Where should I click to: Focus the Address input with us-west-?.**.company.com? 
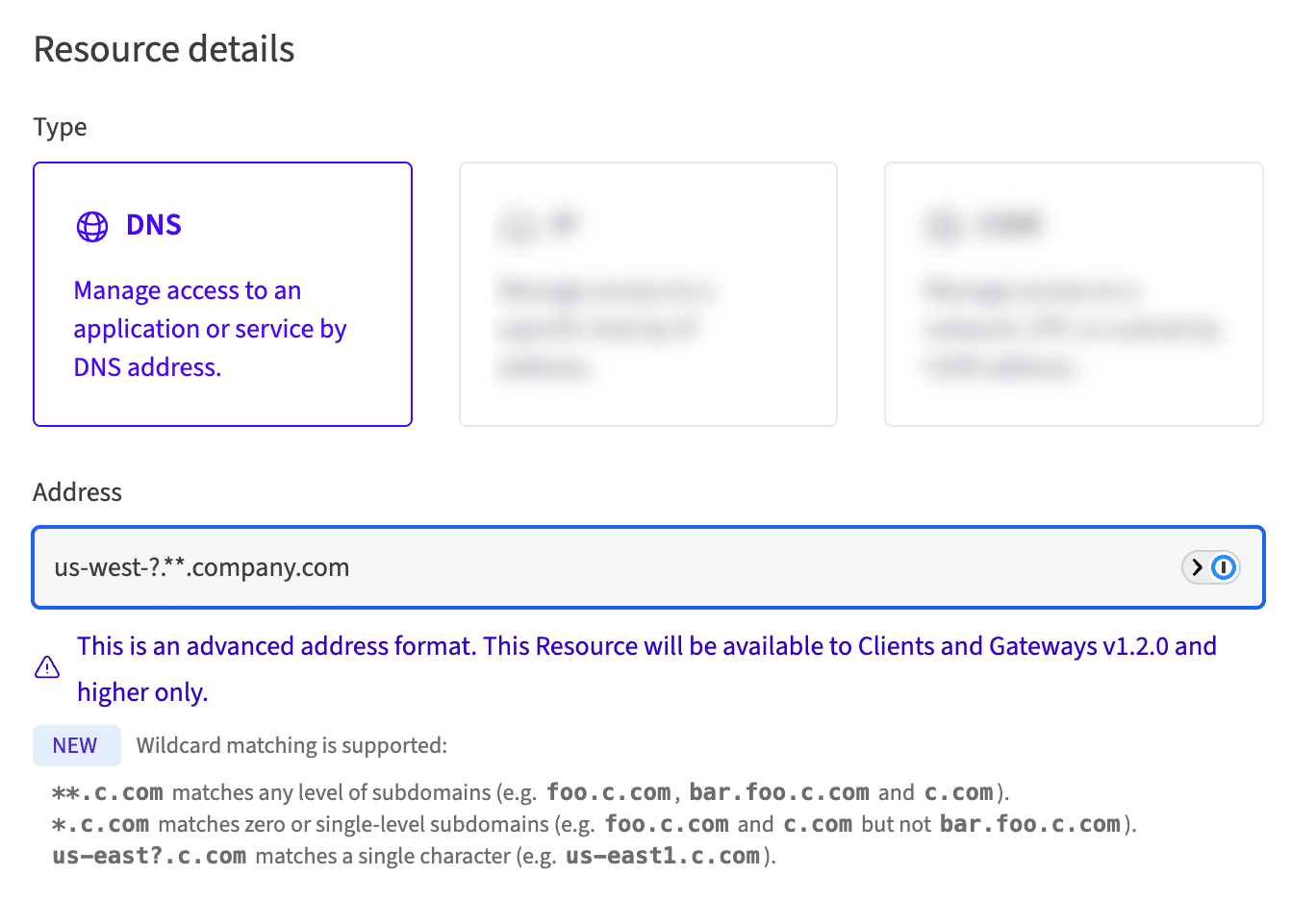577,567
